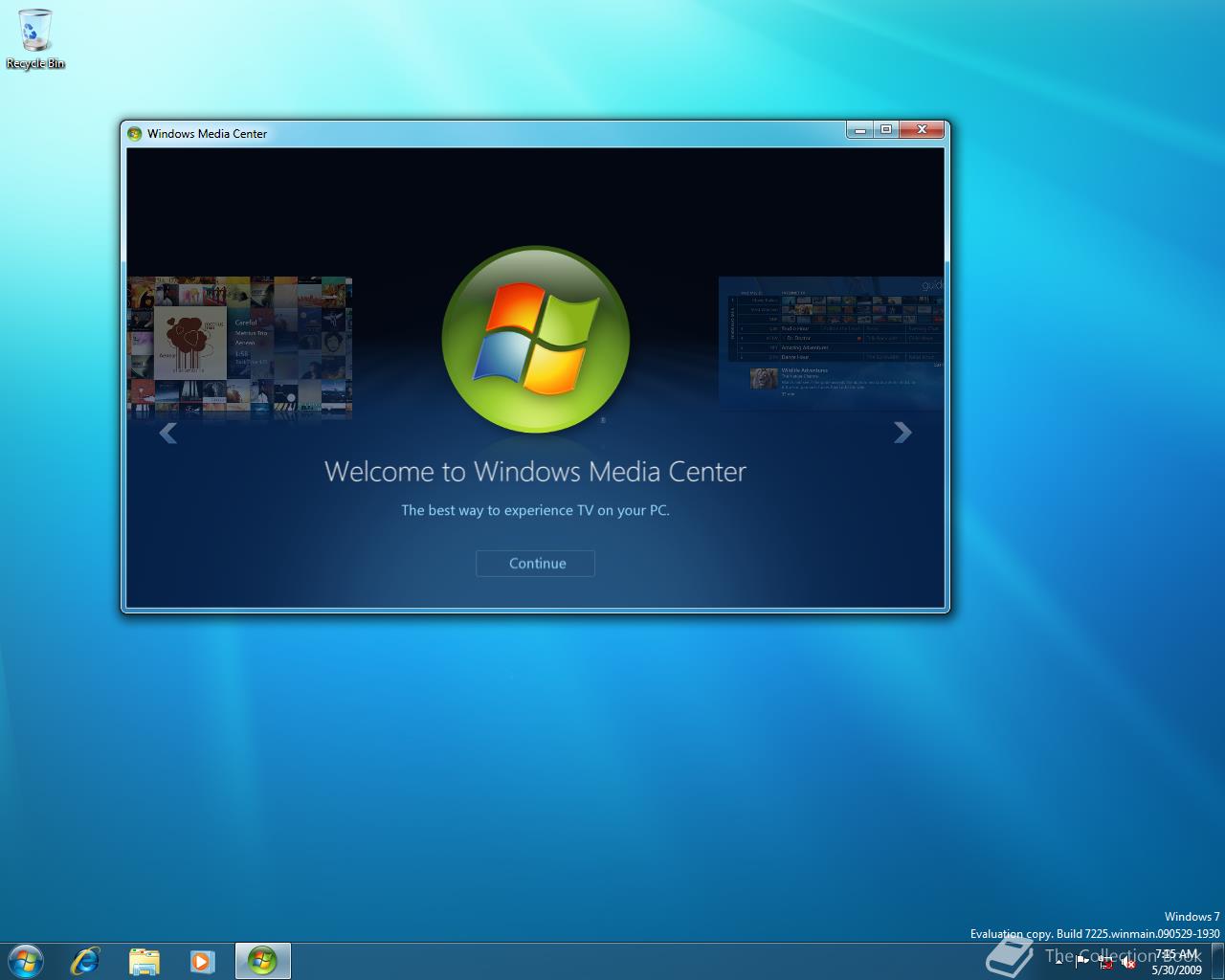Viewport: 1225px width, 980px height.
Task: Advance to next slide with right arrow
Action: 902,433
